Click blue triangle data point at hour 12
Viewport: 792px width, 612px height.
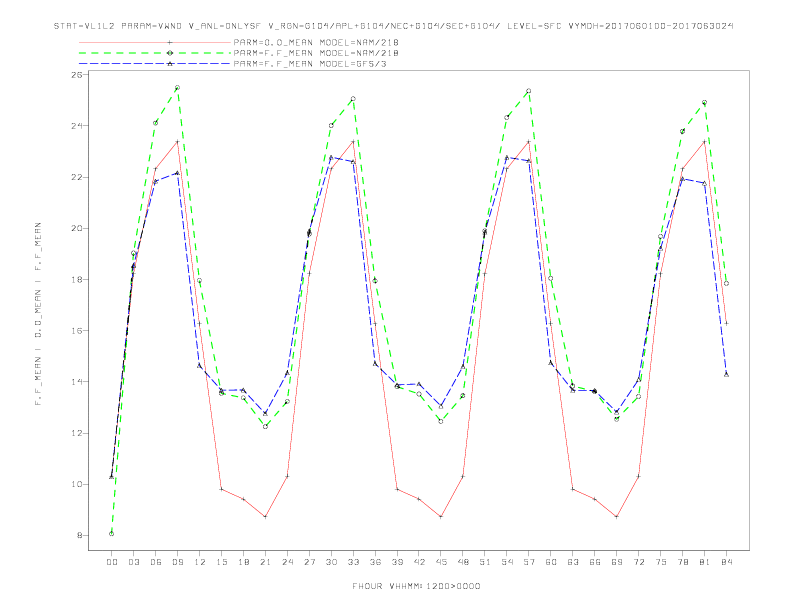point(200,365)
